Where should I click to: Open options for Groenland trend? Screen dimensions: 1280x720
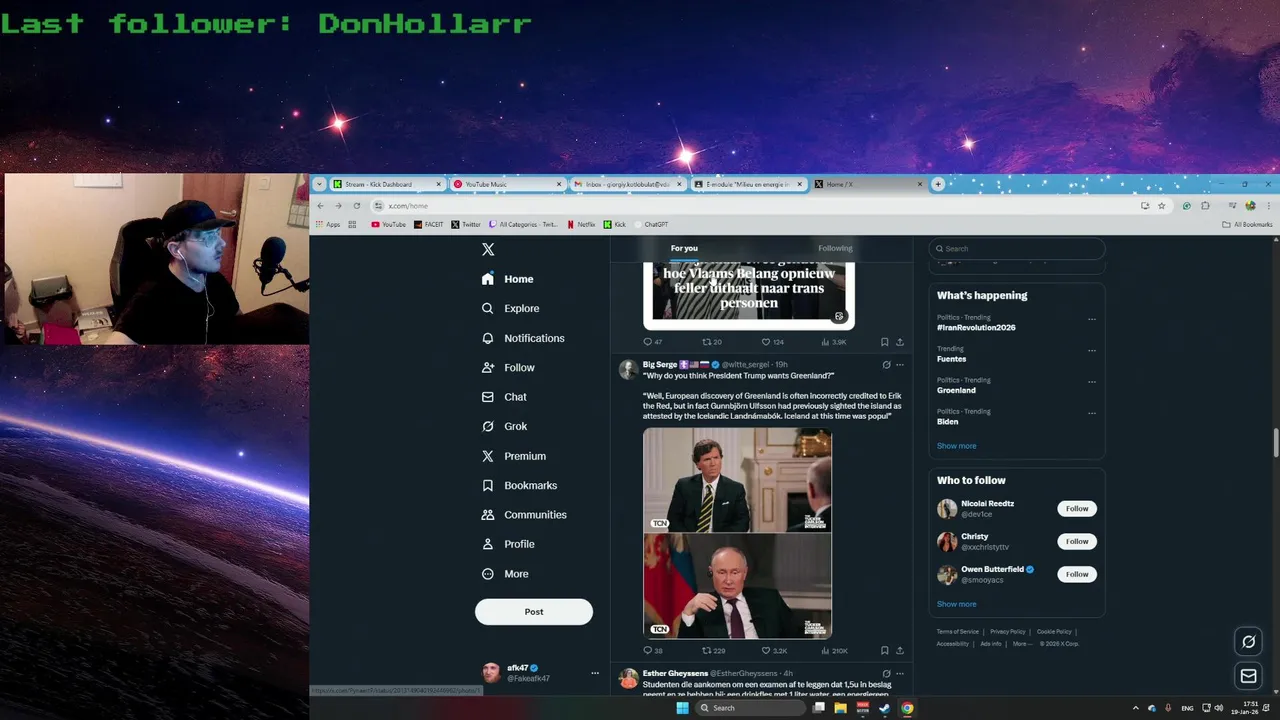pyautogui.click(x=1092, y=382)
